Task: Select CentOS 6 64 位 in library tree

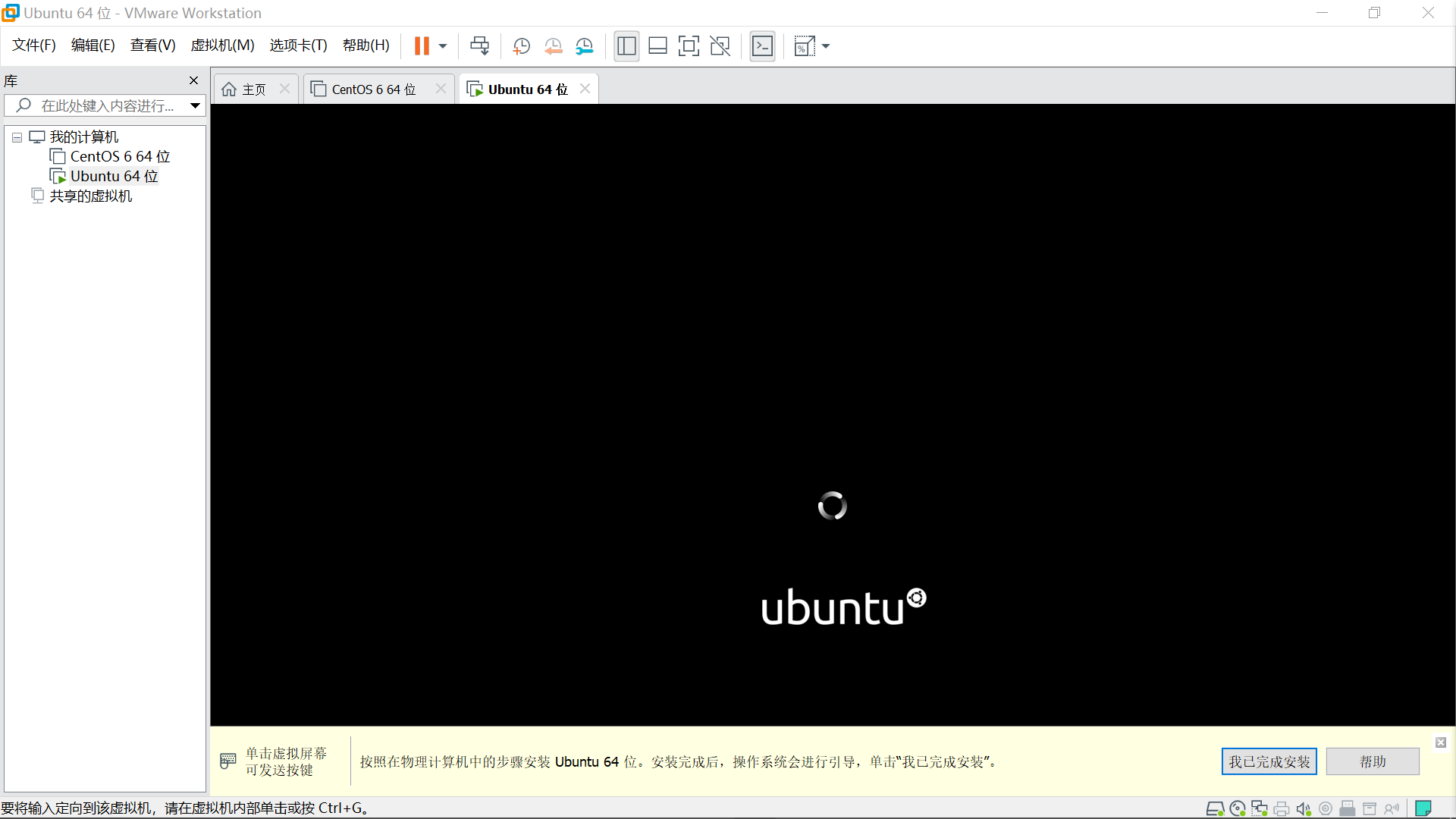Action: [x=120, y=157]
